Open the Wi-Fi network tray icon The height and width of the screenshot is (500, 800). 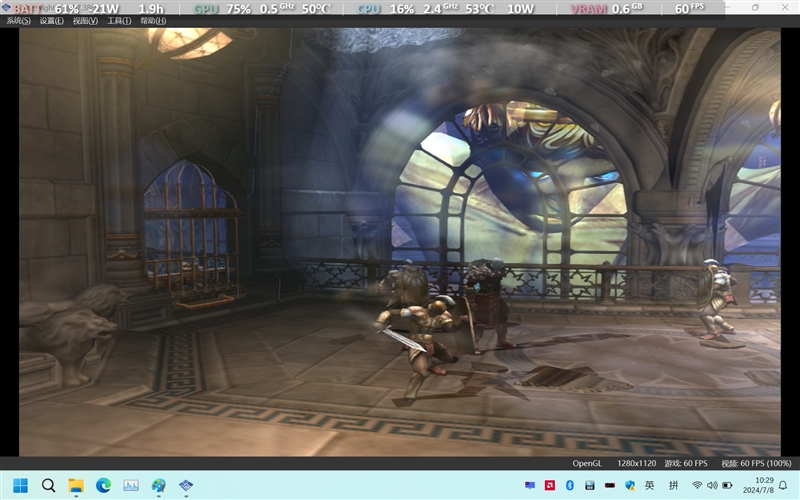(x=697, y=485)
